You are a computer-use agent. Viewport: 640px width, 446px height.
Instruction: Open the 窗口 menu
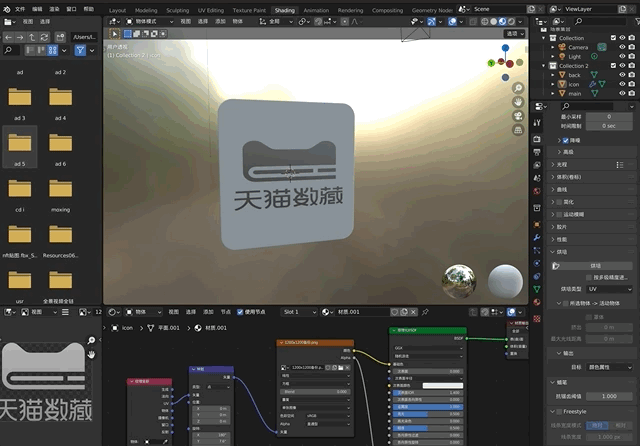pos(71,9)
